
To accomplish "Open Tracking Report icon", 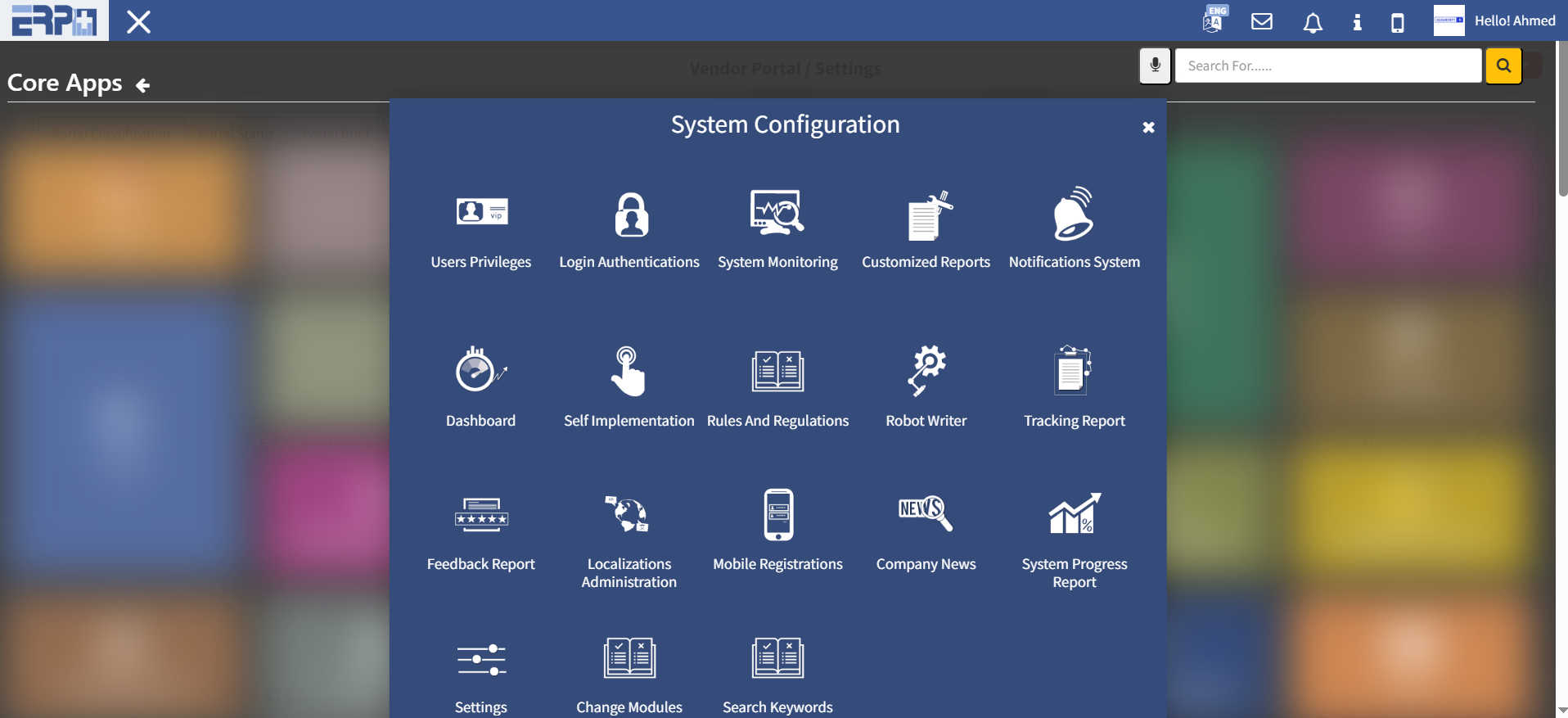I will [x=1074, y=370].
